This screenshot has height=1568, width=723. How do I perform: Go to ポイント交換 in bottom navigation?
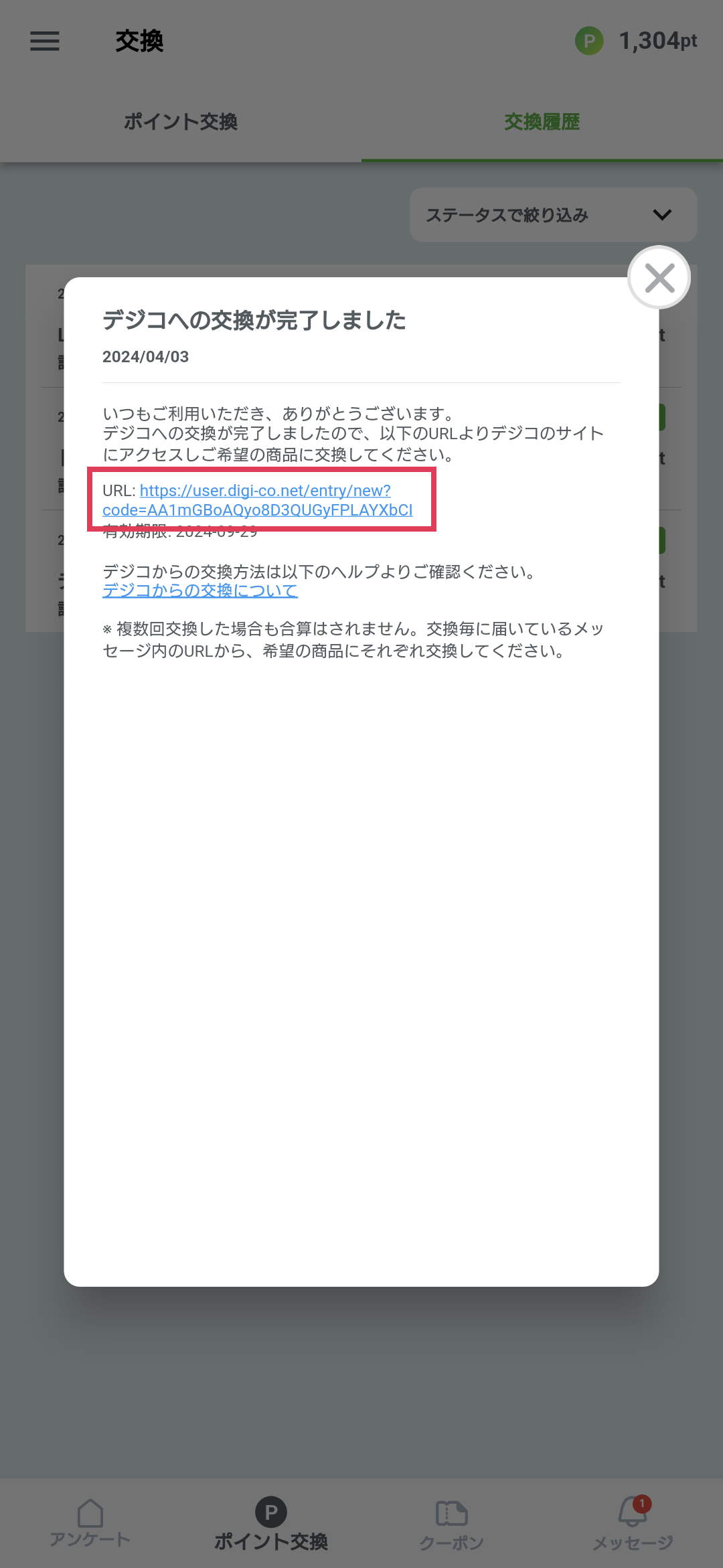click(271, 1522)
